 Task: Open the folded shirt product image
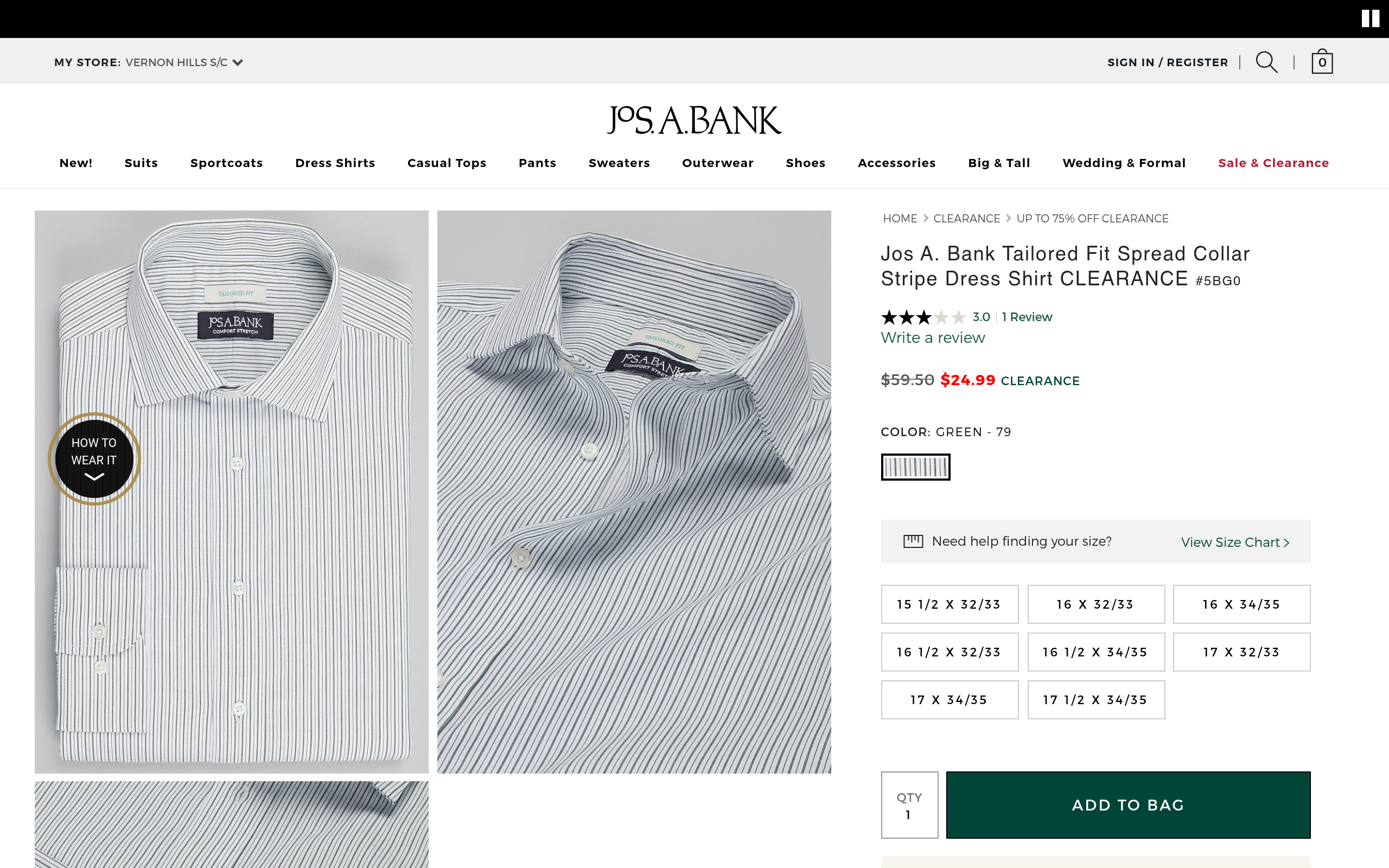point(231,492)
